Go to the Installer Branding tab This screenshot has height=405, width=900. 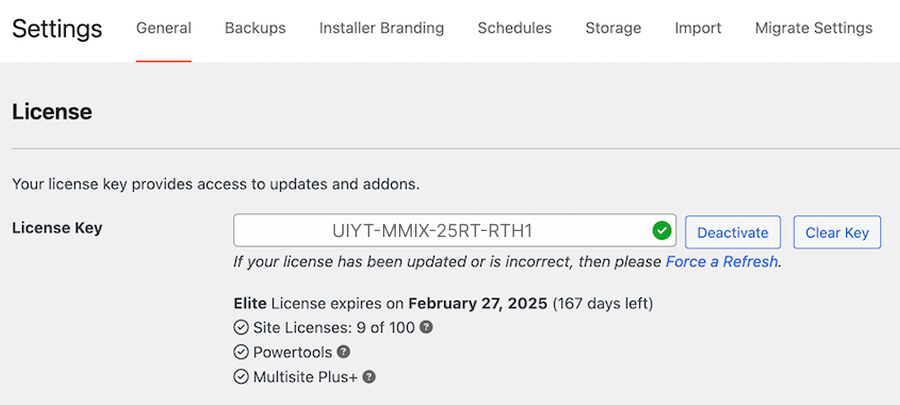click(382, 28)
